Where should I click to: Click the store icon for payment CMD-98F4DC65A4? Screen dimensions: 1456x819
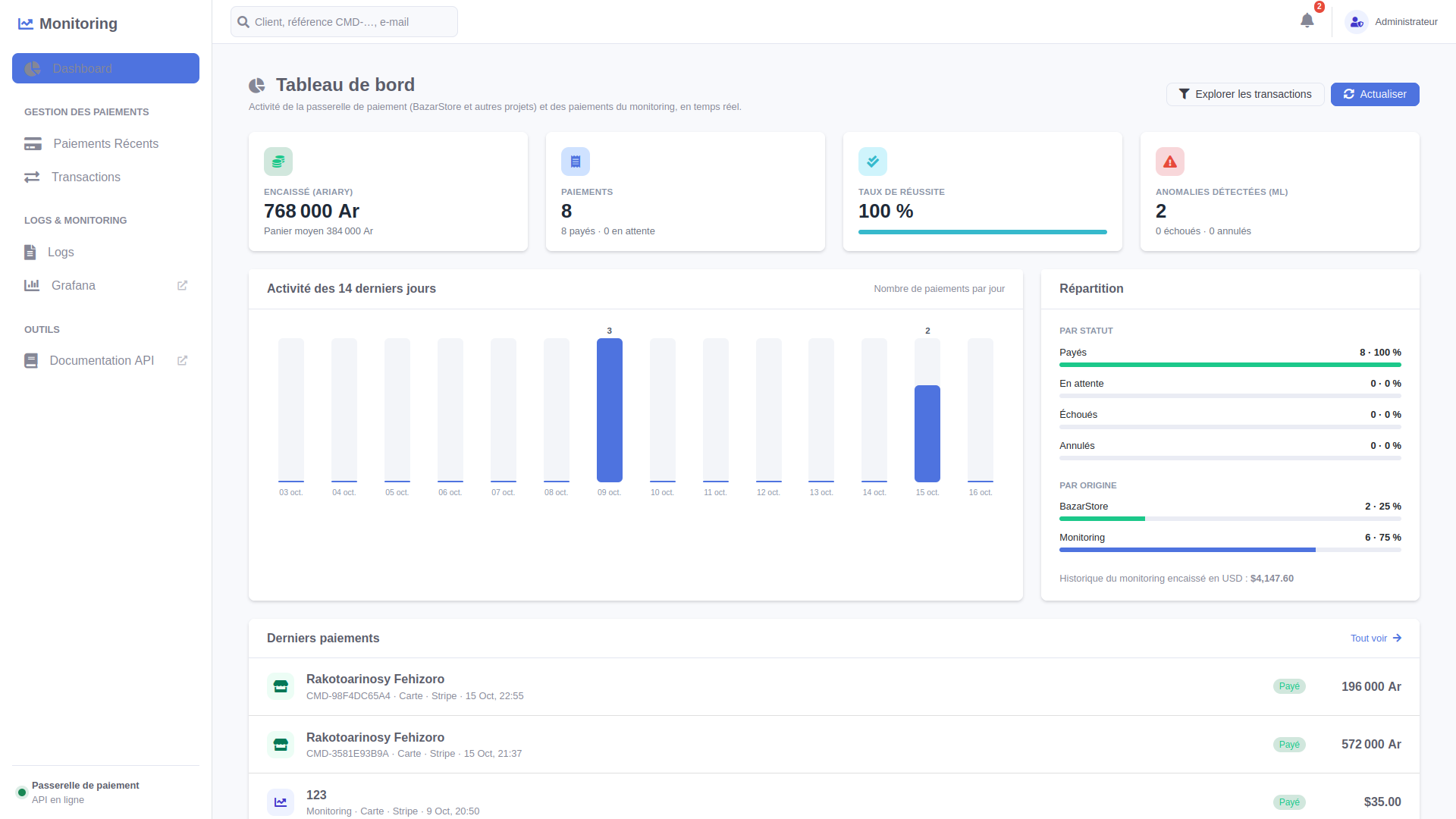tap(281, 686)
